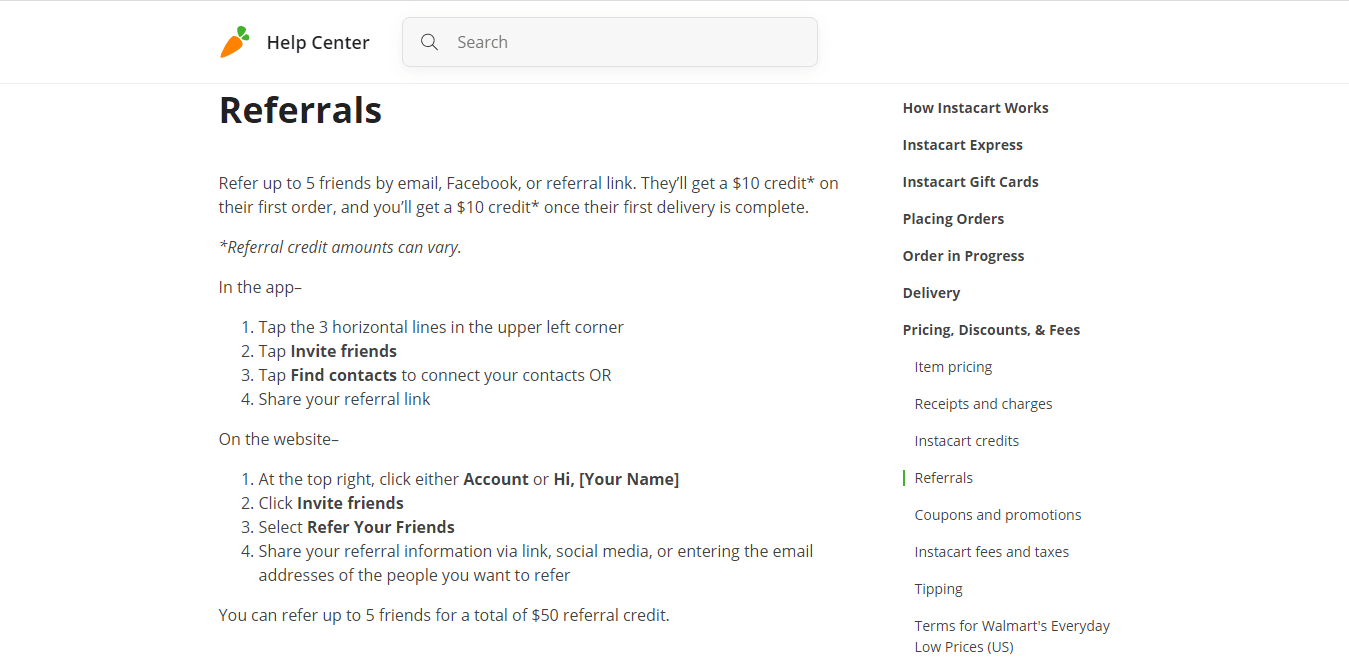
Task: Expand the Instacart Express section
Action: pyautogui.click(x=962, y=145)
